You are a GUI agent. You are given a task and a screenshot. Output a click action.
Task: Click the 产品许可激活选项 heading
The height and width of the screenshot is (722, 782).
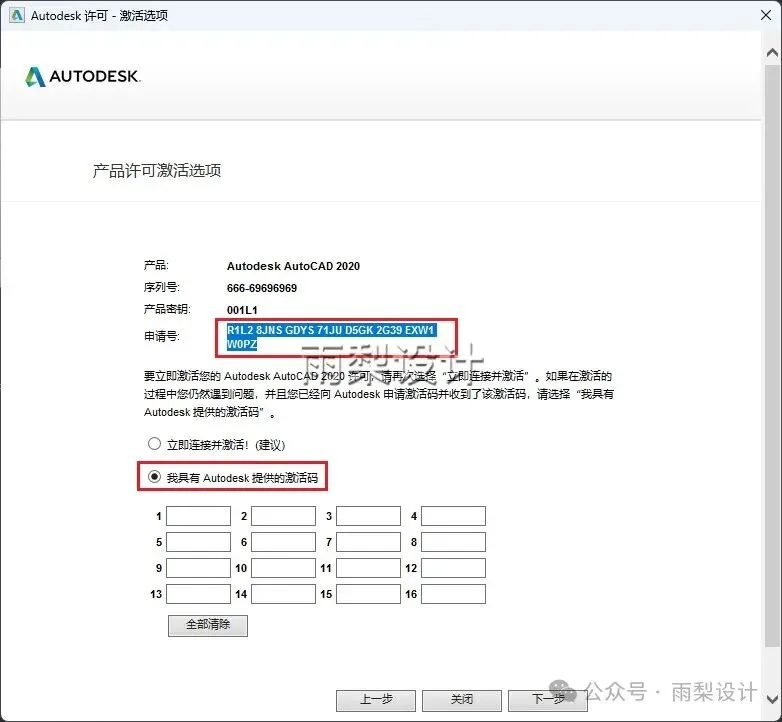point(157,171)
